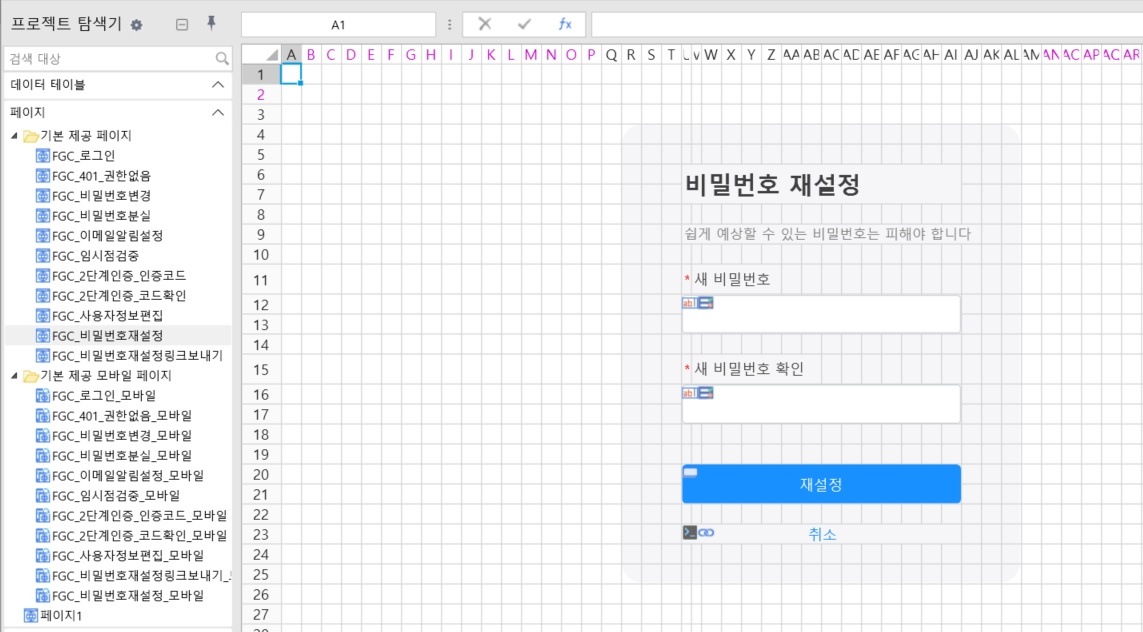Open the FGC_로그인 page

click(x=83, y=156)
